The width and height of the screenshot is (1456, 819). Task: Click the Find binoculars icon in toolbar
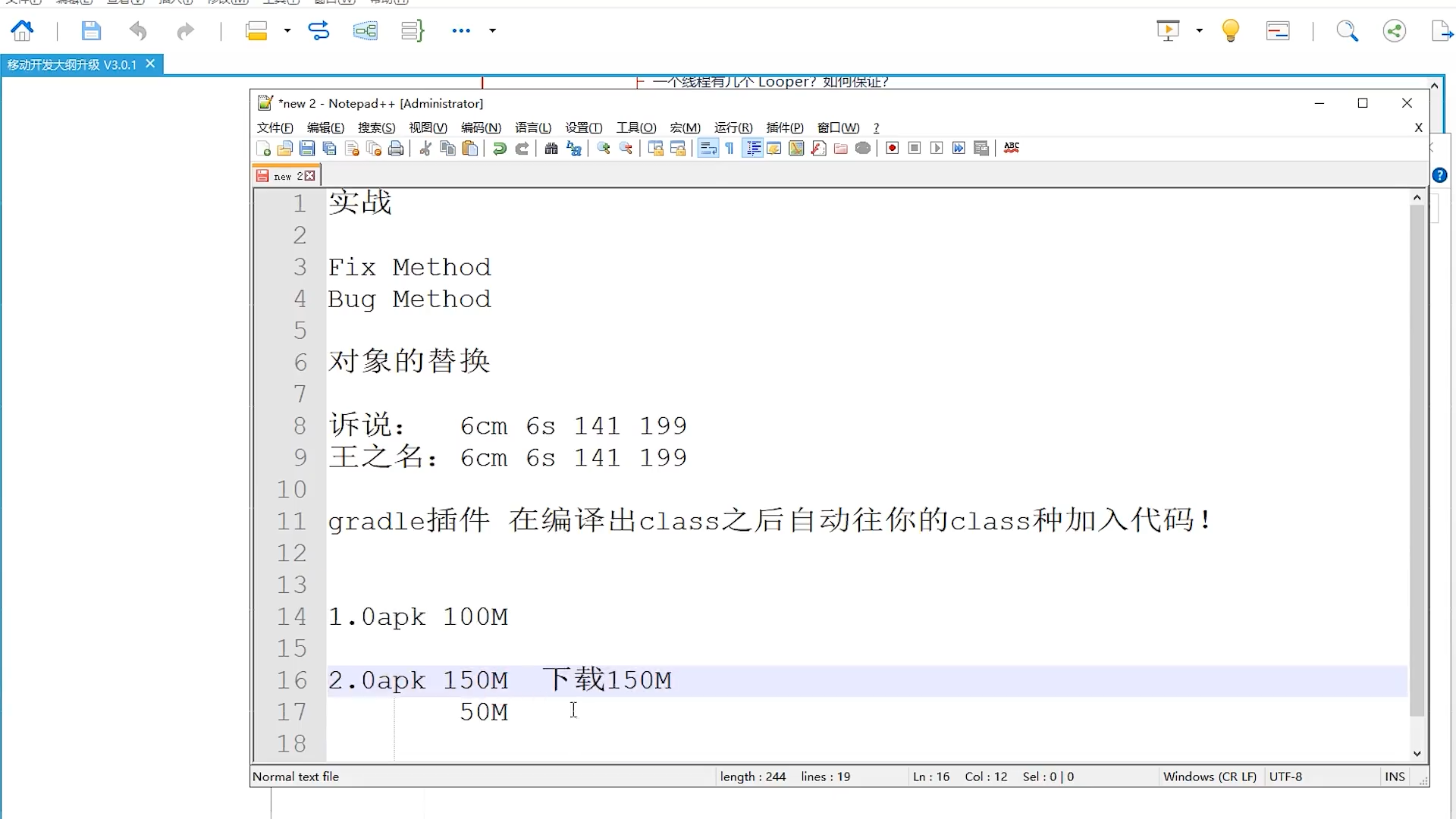point(551,149)
